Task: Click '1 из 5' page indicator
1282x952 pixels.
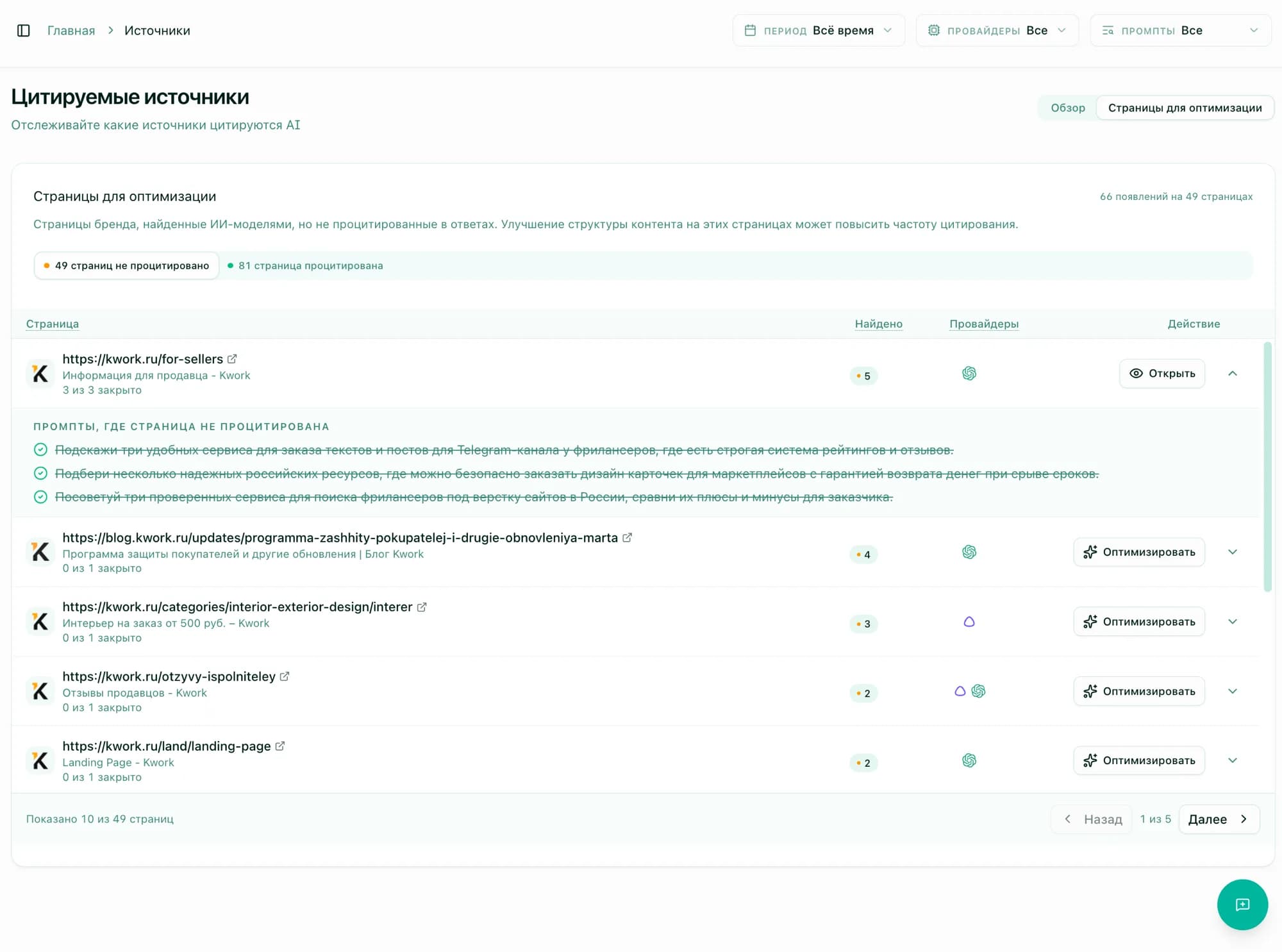Action: tap(1155, 819)
